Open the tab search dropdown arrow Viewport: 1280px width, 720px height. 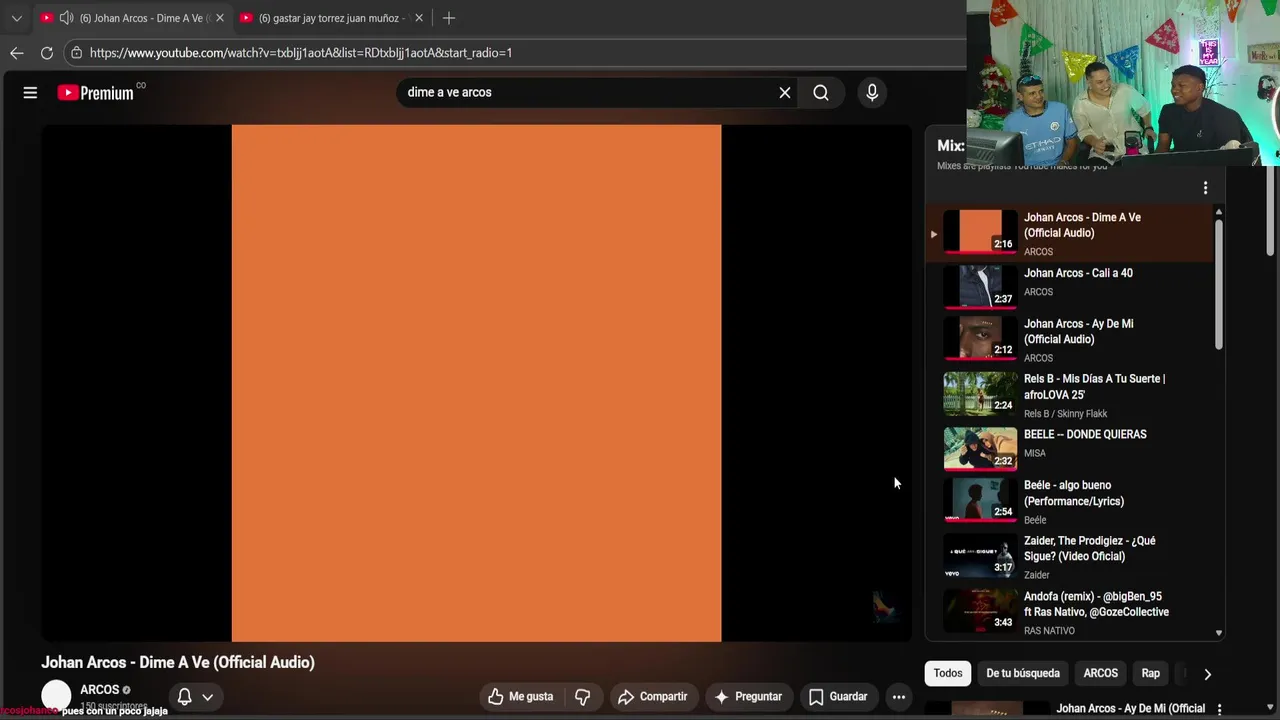pyautogui.click(x=16, y=18)
